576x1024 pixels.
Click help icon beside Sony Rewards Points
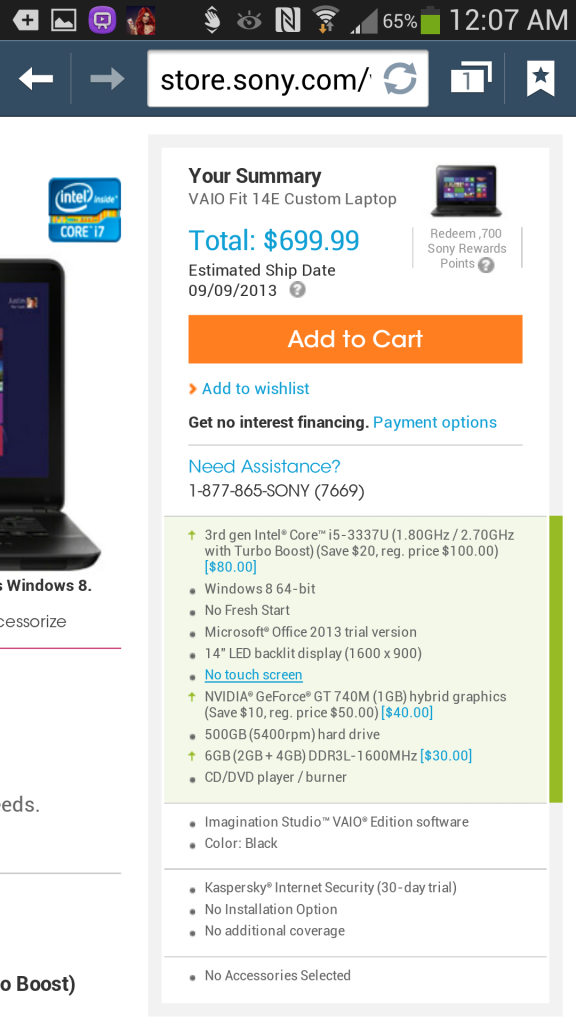pos(485,264)
